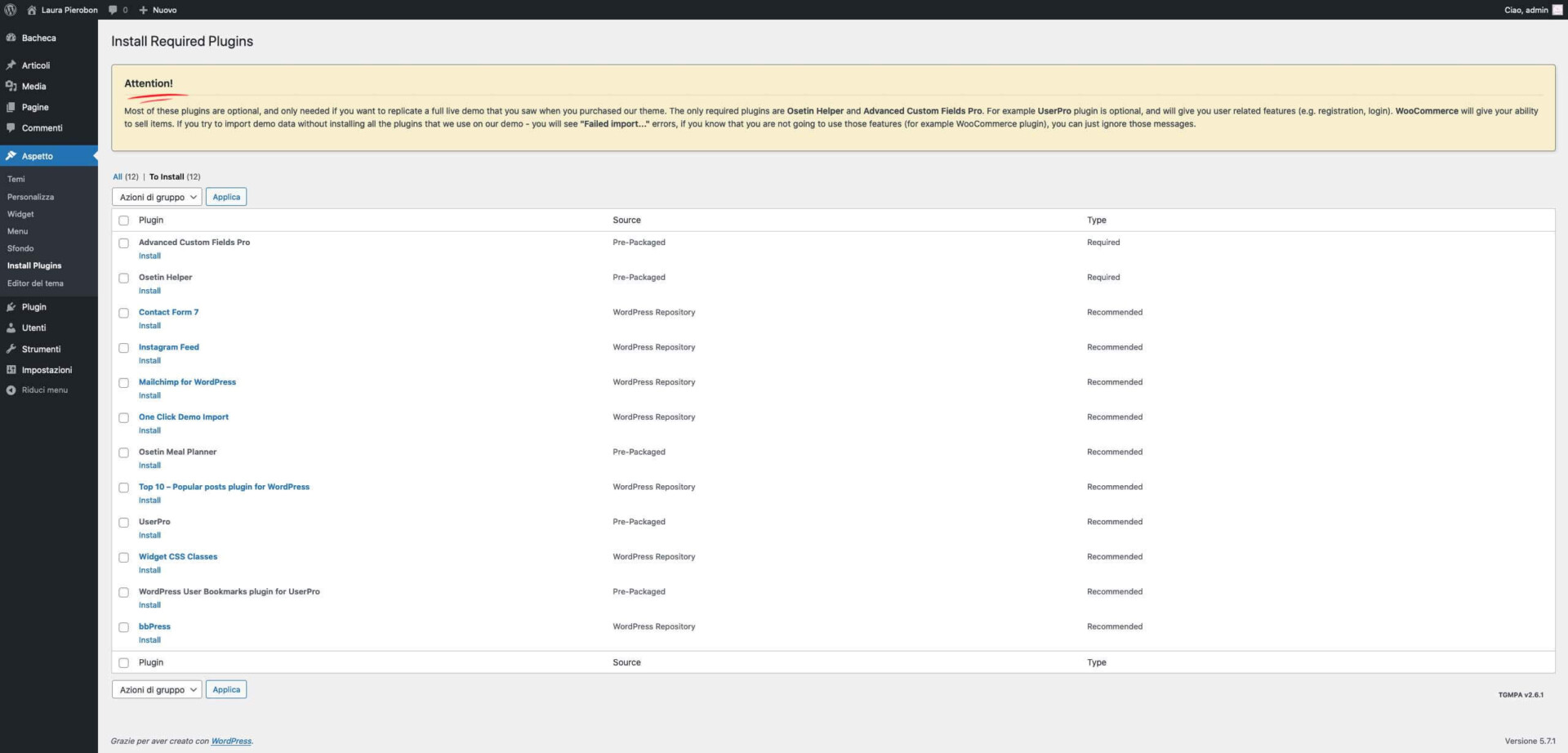Screen dimensions: 1568x753
Task: Click the Strumenti wrench icon
Action: coord(11,349)
